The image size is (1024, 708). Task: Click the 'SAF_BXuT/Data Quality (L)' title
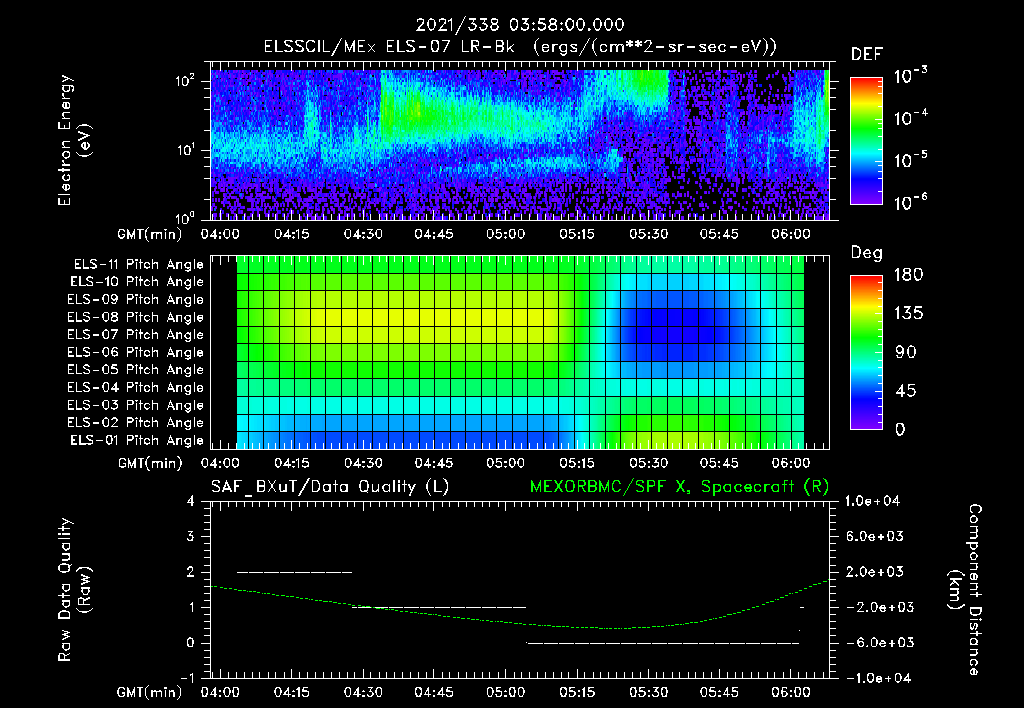pos(330,487)
